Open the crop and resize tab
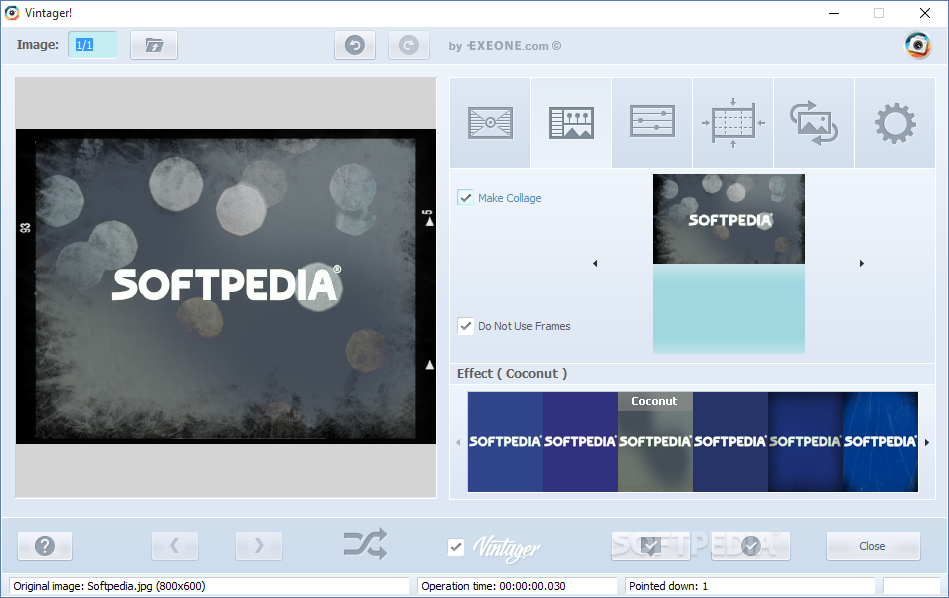This screenshot has height=598, width=949. point(733,123)
